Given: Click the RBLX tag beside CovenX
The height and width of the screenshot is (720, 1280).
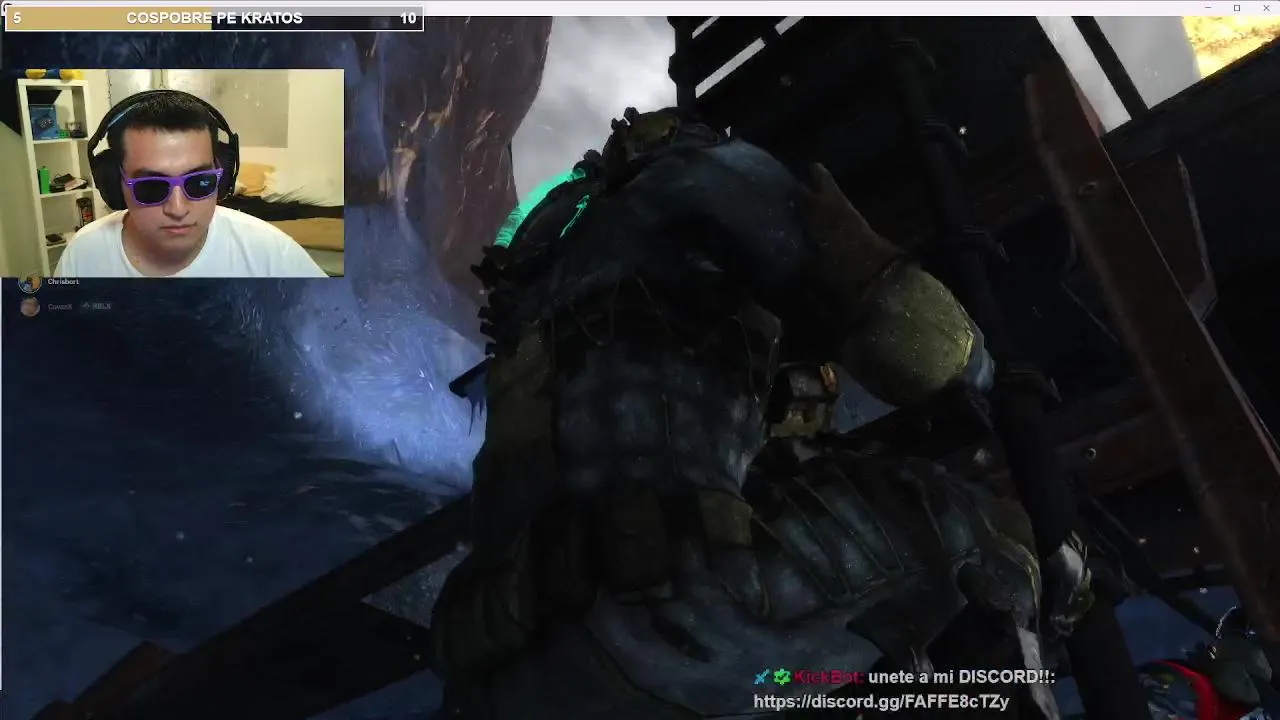Looking at the screenshot, I should pos(98,306).
